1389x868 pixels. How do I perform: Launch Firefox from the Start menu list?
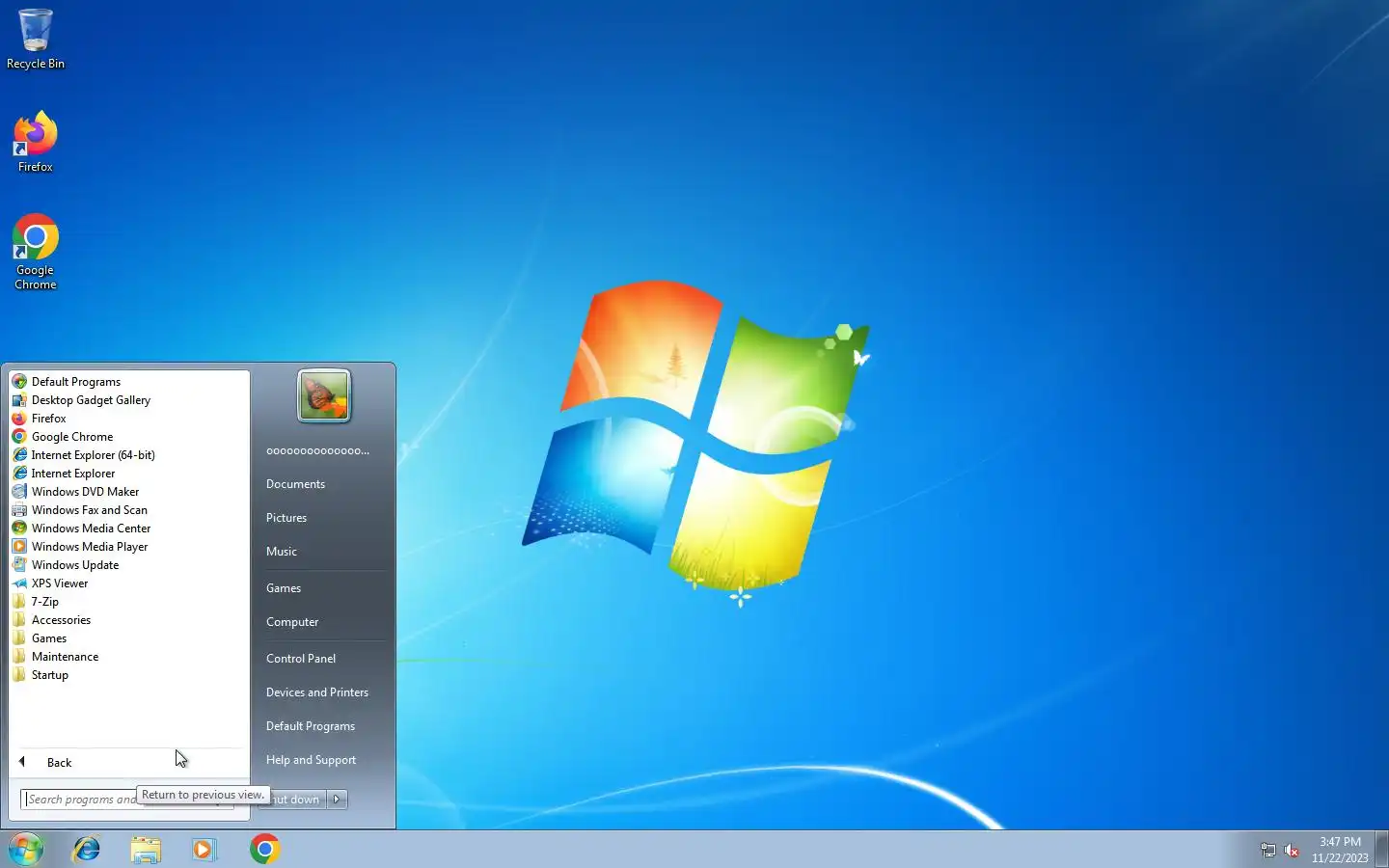pos(129,419)
